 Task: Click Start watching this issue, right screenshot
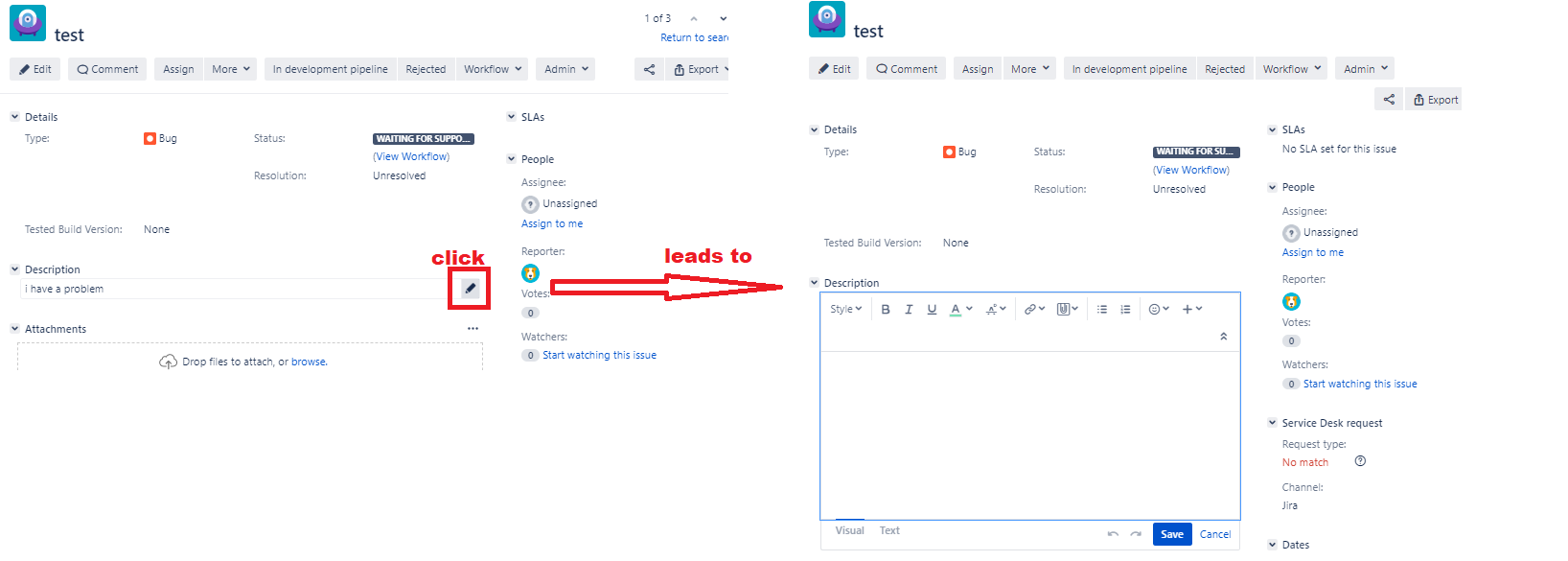click(1360, 384)
